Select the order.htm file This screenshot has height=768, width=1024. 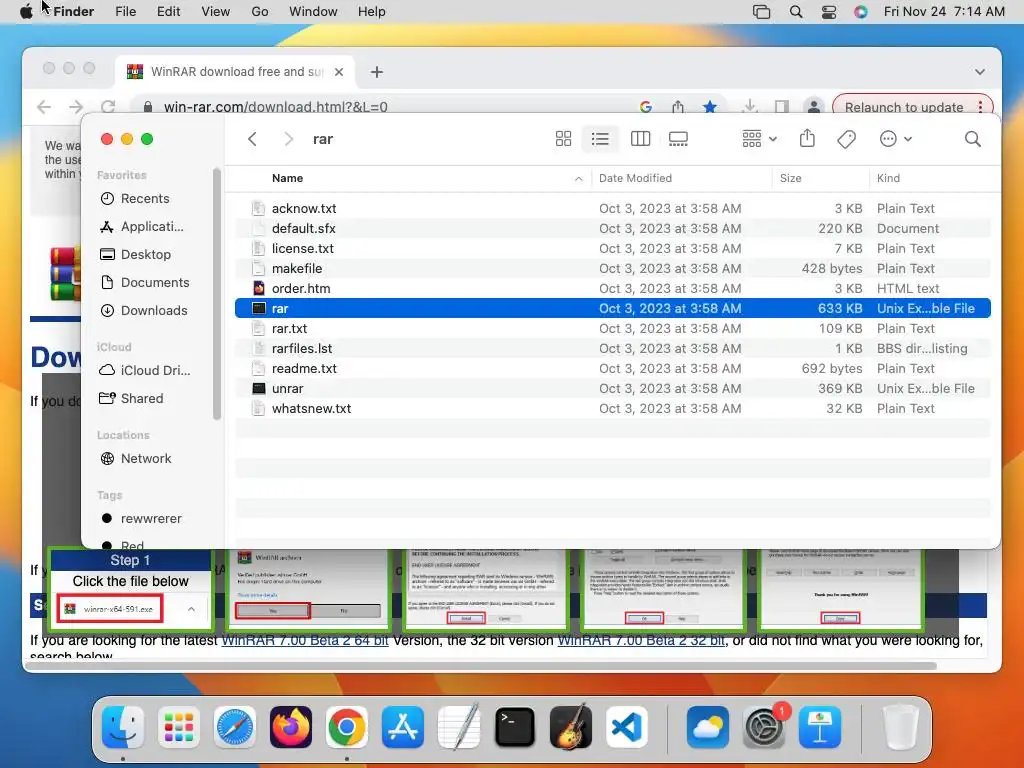pos(613,289)
